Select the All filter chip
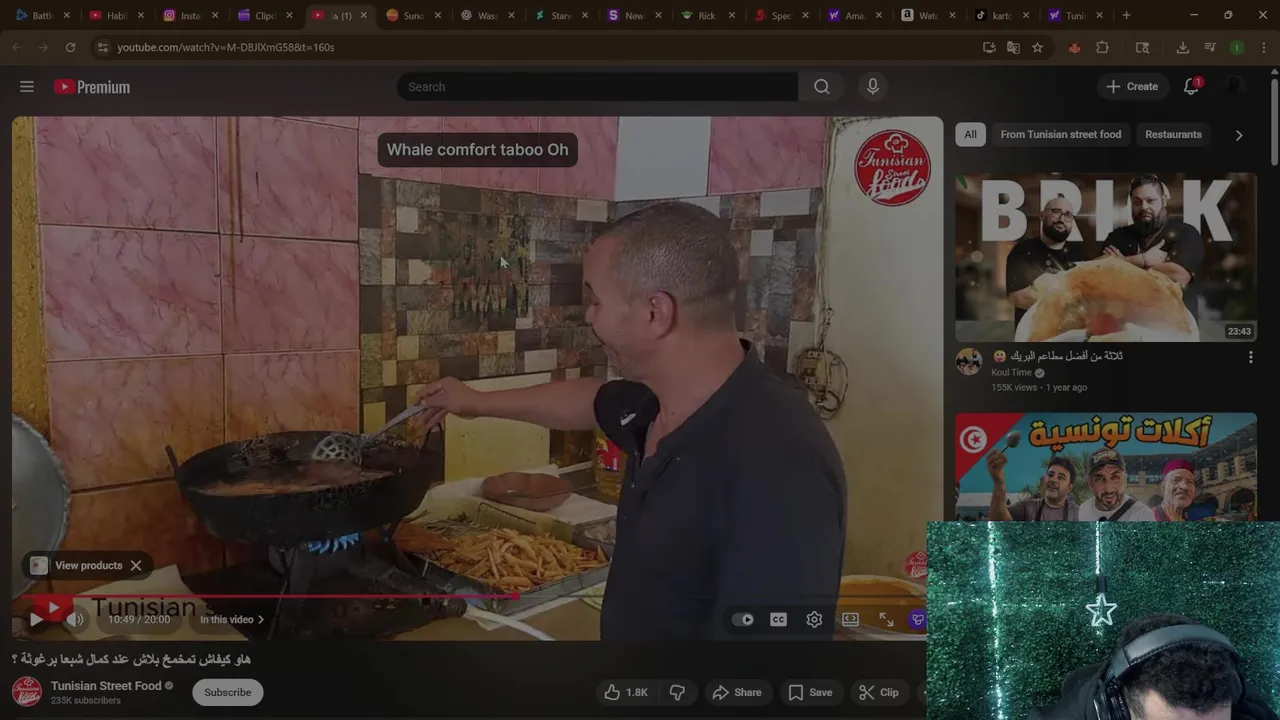This screenshot has height=720, width=1280. point(970,134)
